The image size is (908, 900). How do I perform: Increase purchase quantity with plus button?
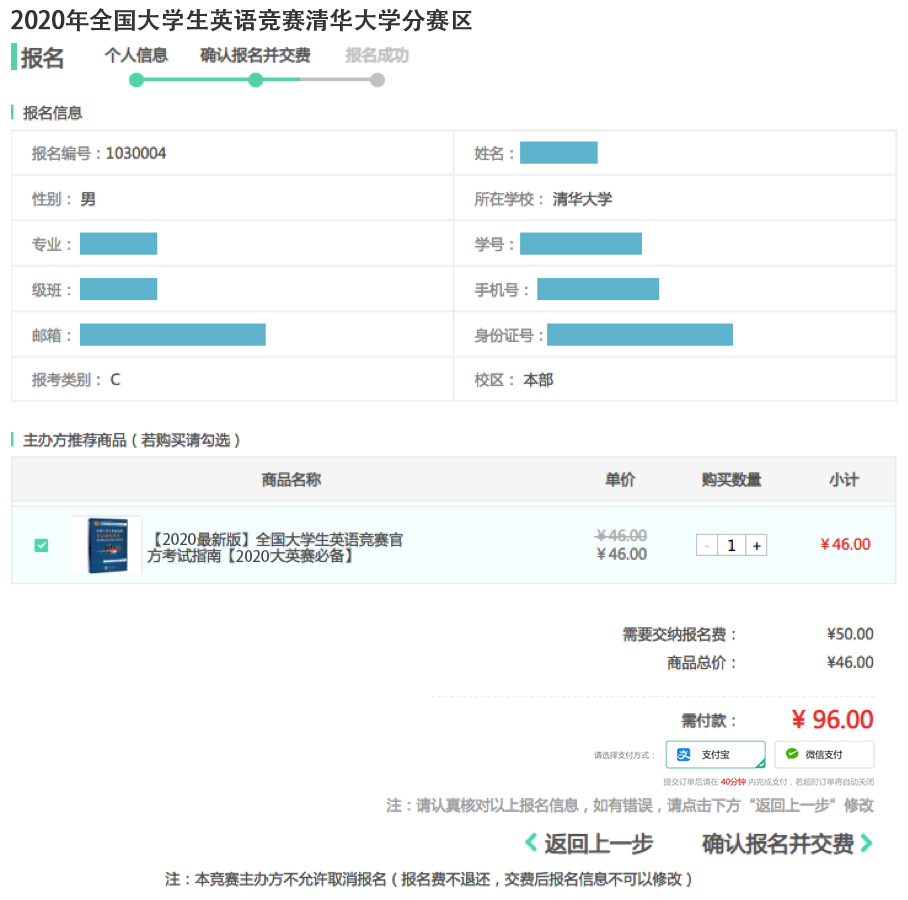(757, 545)
